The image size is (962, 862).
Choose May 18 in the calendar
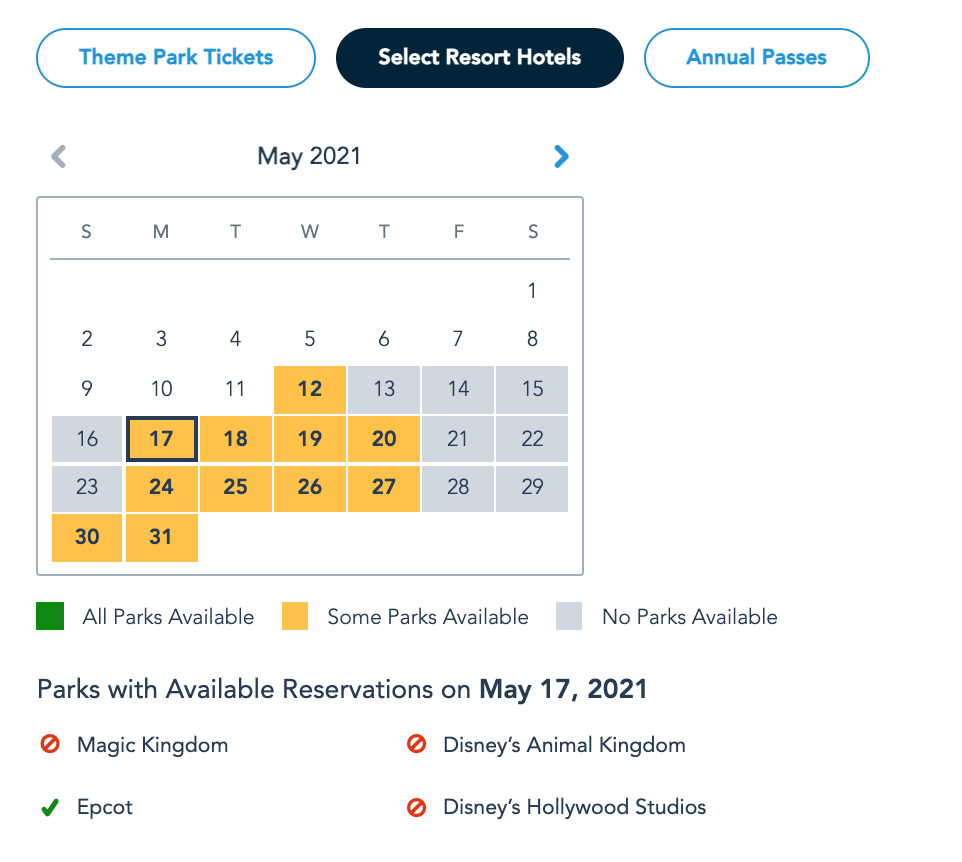click(236, 439)
